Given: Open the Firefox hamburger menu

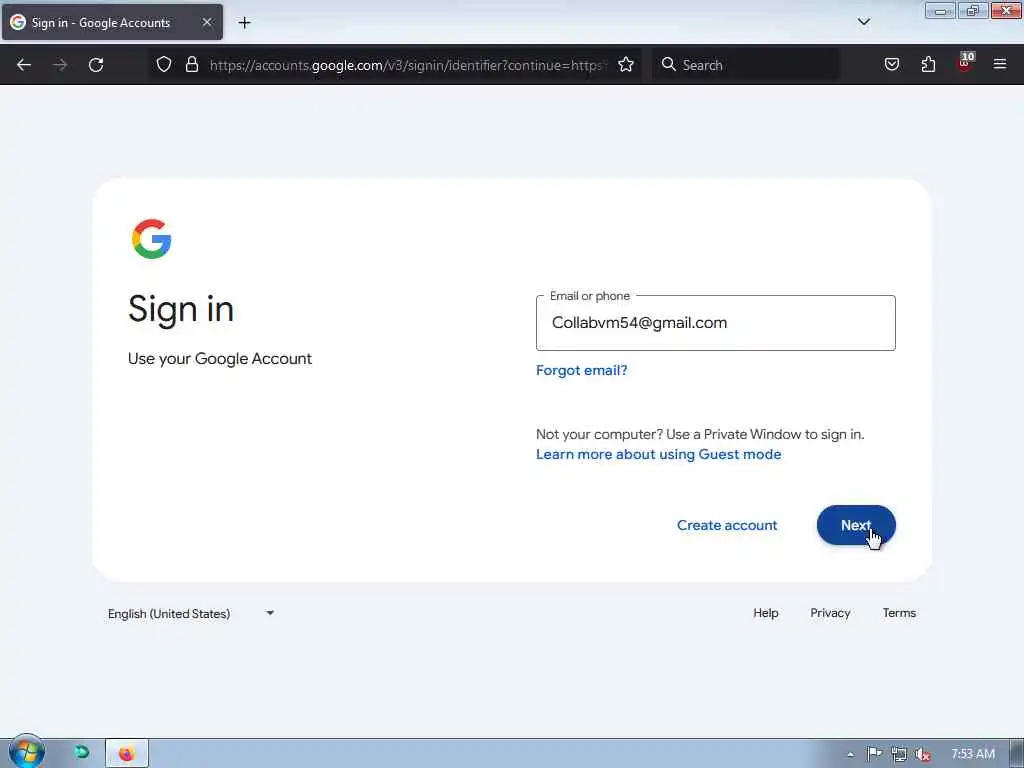Looking at the screenshot, I should pos(1000,64).
